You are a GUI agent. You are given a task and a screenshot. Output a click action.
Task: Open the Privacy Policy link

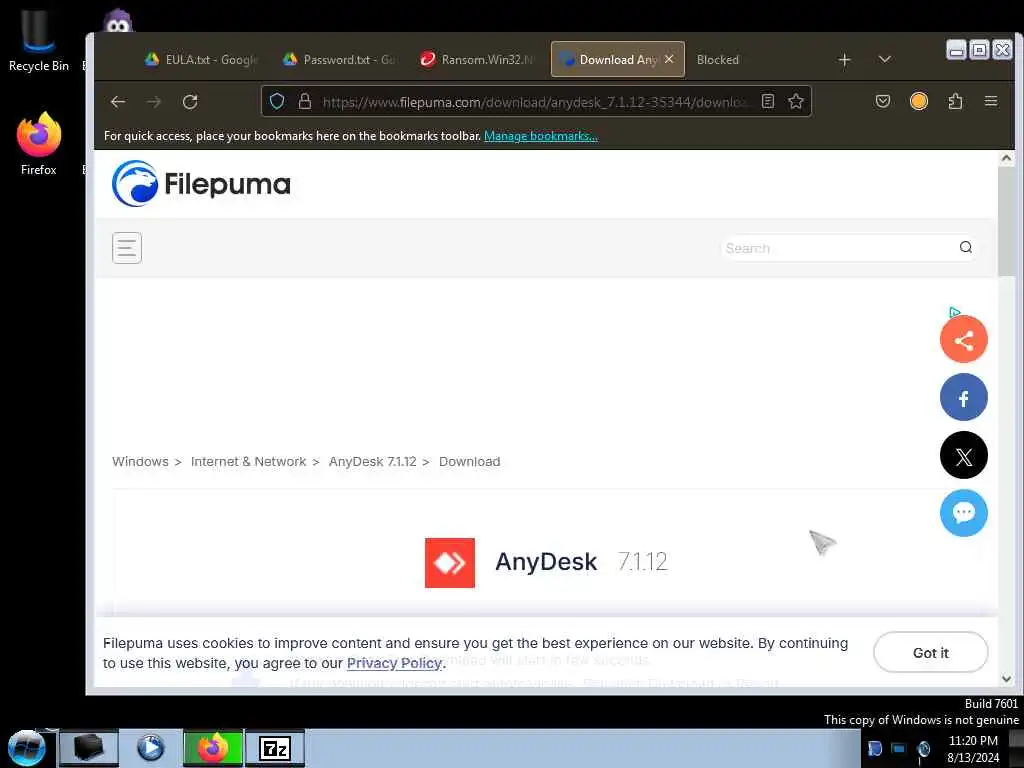tap(394, 664)
